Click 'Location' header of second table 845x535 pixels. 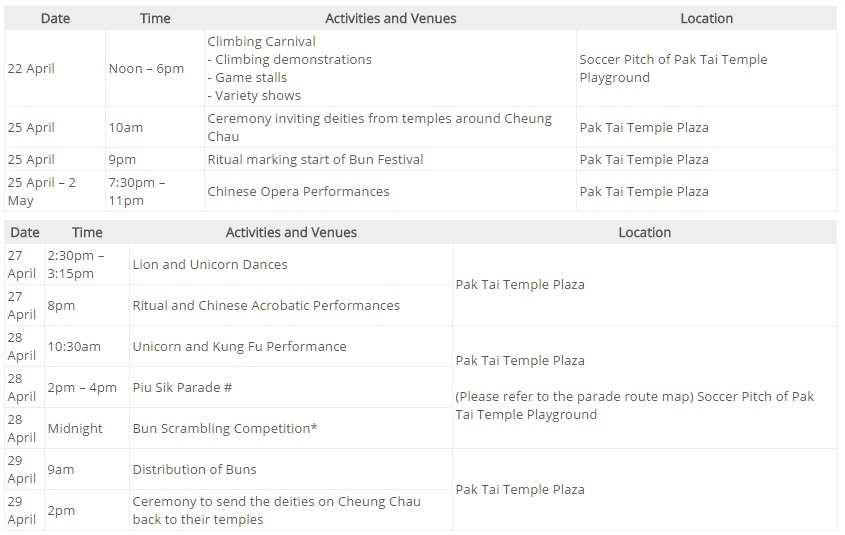pos(645,232)
